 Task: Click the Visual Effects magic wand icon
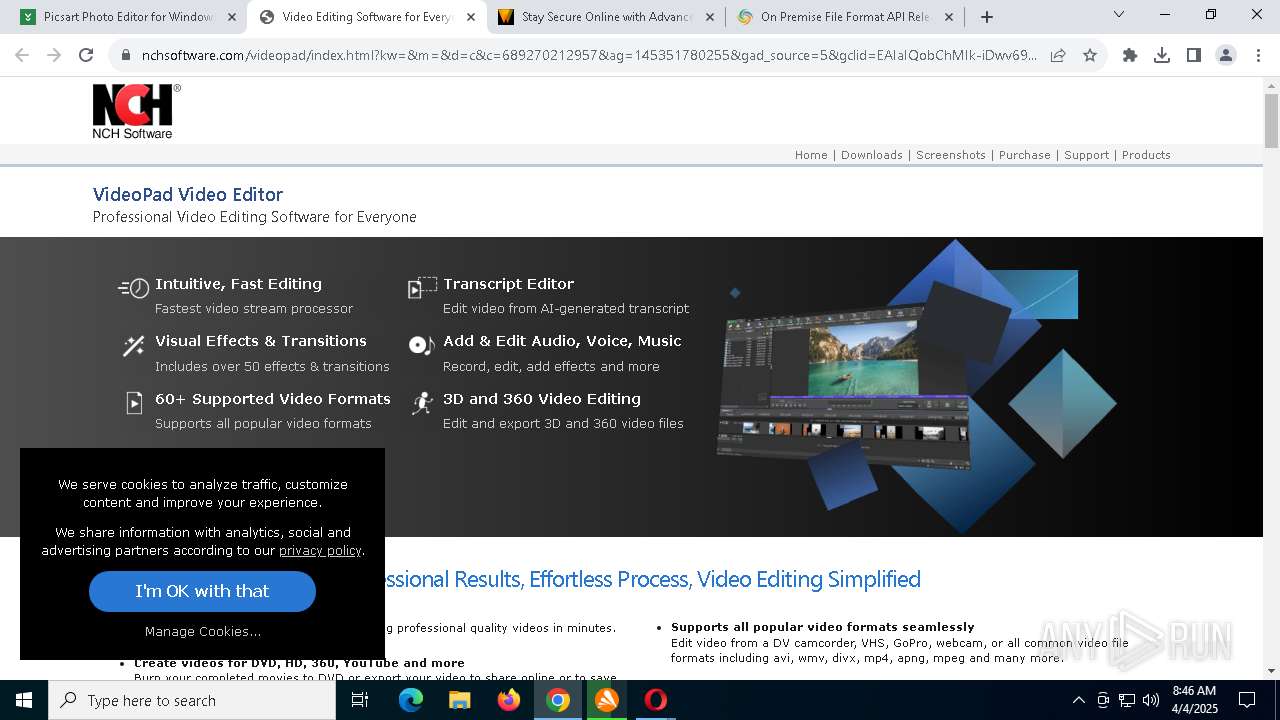tap(133, 346)
